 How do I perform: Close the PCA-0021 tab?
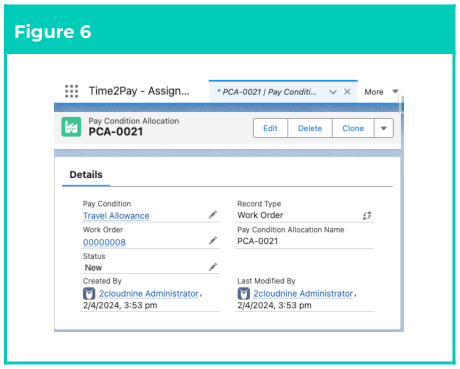pos(347,92)
